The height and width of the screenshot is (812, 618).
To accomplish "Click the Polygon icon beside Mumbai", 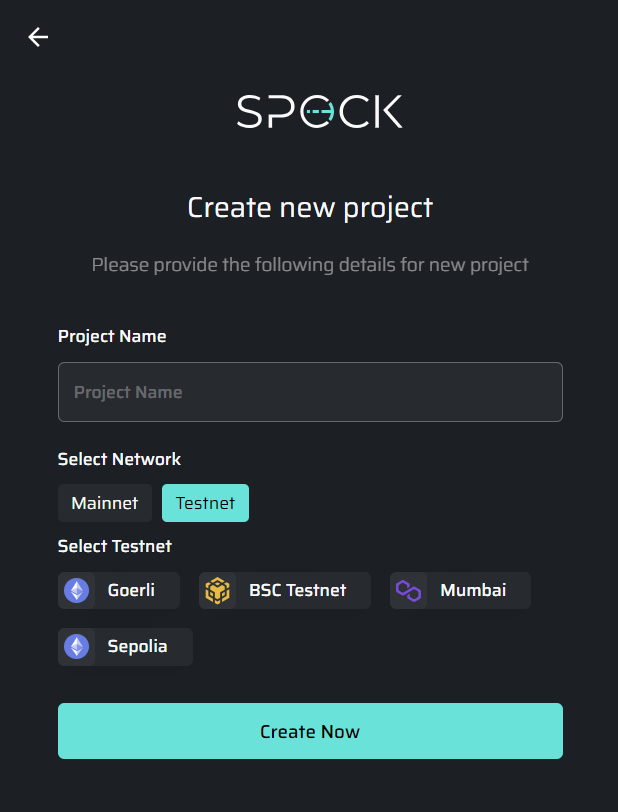I will point(408,591).
